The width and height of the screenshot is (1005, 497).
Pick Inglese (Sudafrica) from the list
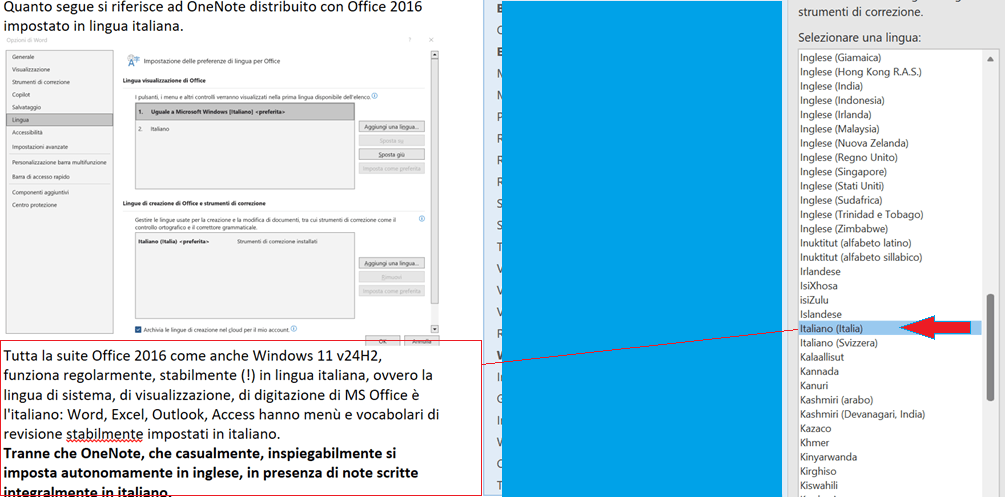pyautogui.click(x=842, y=200)
